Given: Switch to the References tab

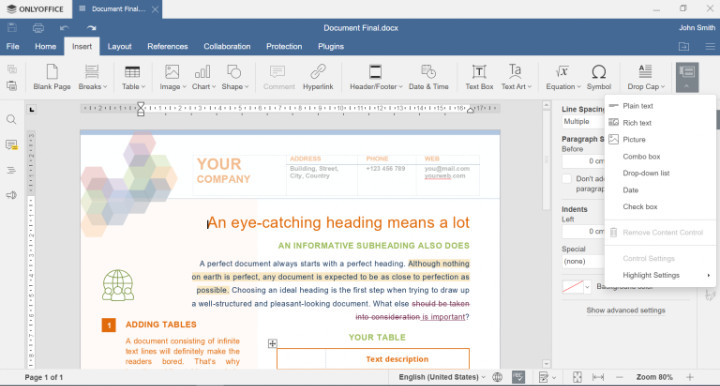Looking at the screenshot, I should click(x=168, y=46).
